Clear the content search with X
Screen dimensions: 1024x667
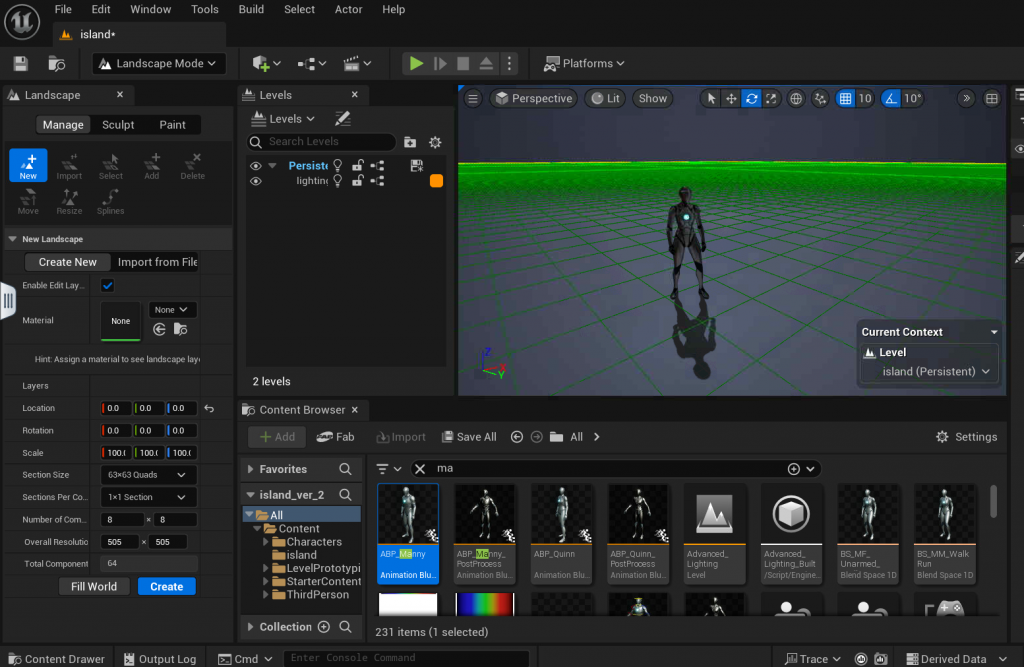[x=420, y=469]
